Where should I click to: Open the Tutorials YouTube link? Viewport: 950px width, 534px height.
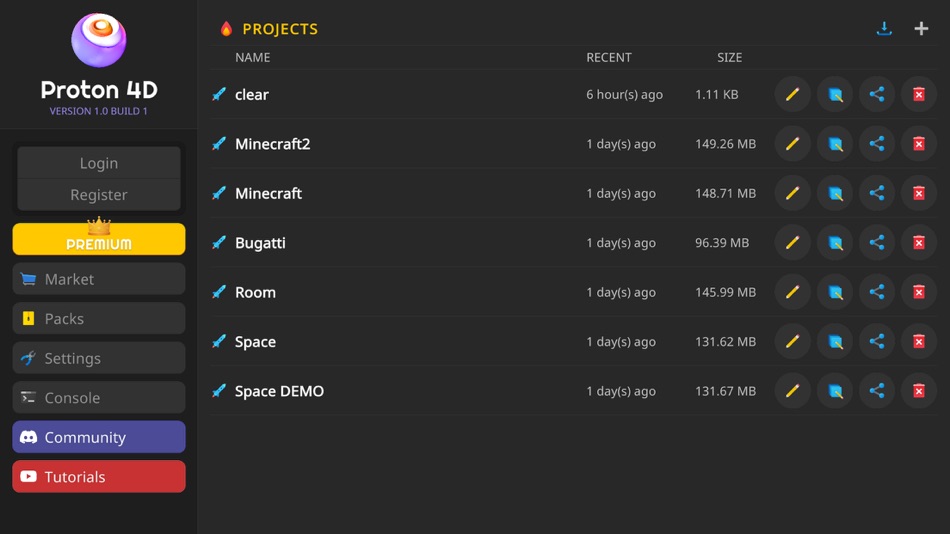[99, 476]
